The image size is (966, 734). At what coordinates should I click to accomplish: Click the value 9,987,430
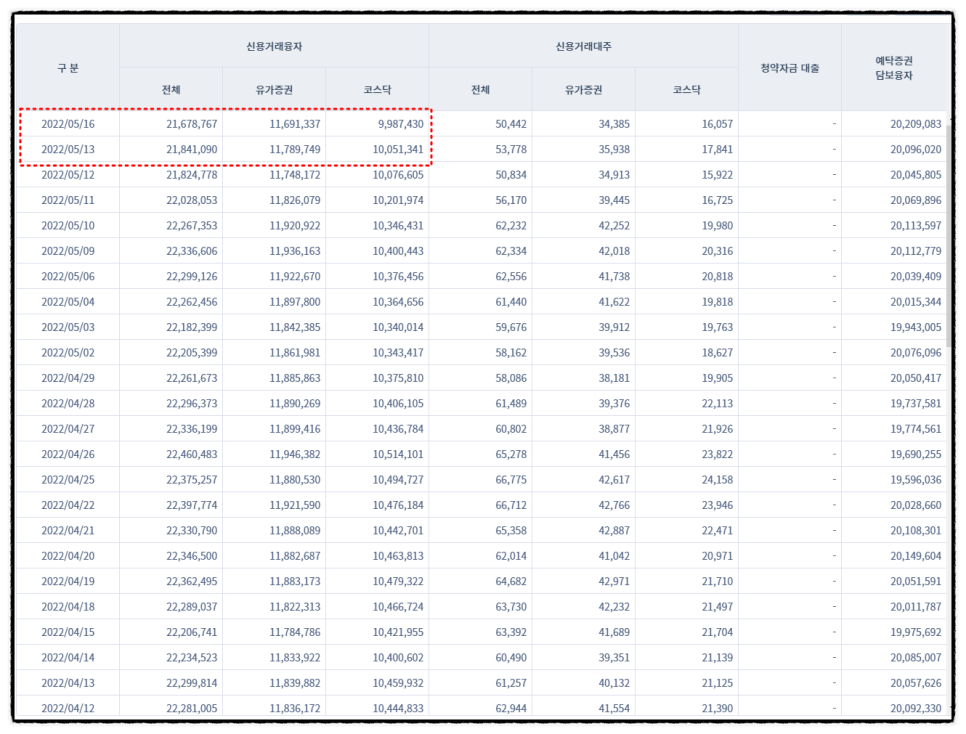click(x=400, y=124)
